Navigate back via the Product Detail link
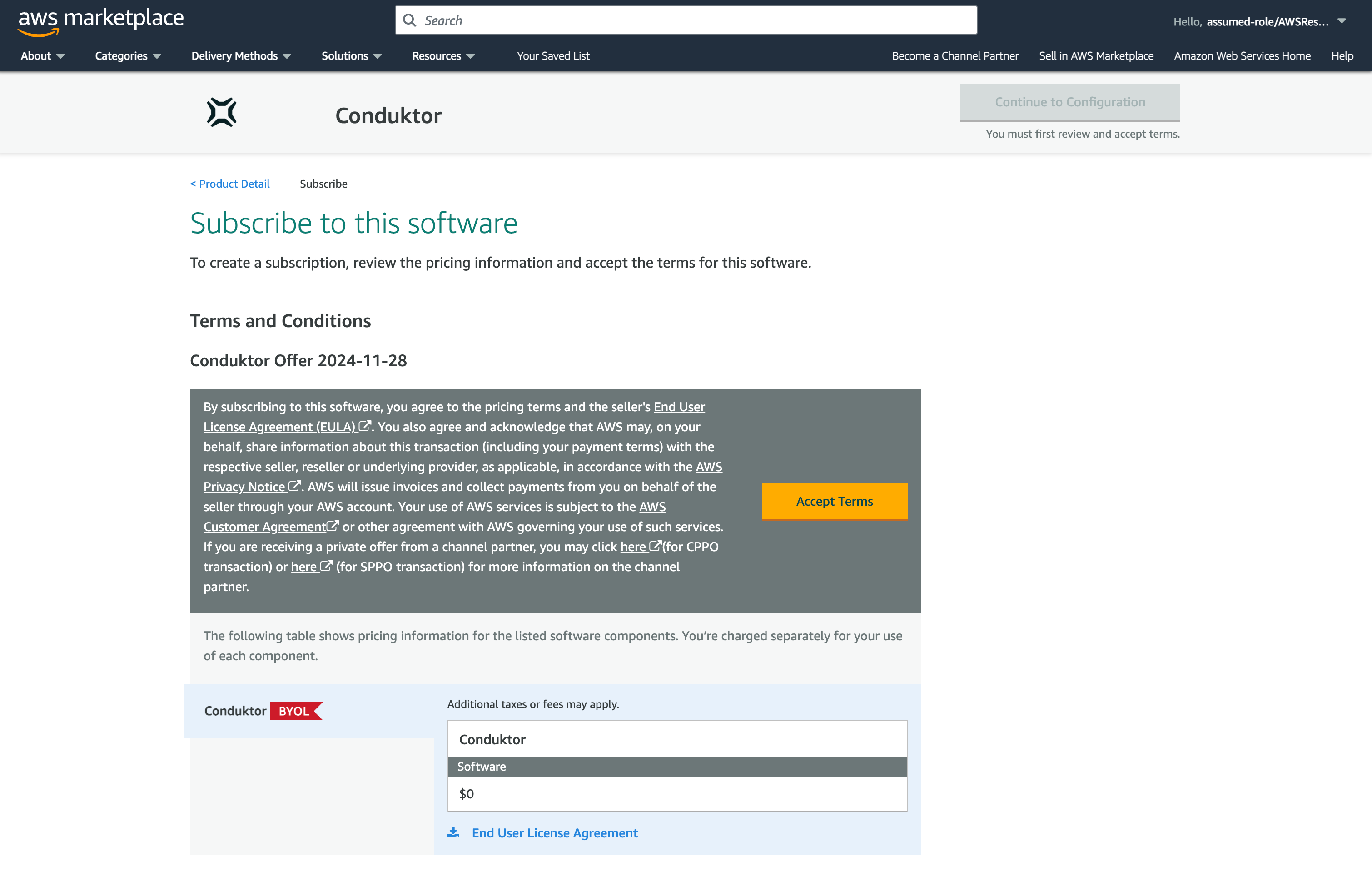1372x872 pixels. [x=229, y=184]
